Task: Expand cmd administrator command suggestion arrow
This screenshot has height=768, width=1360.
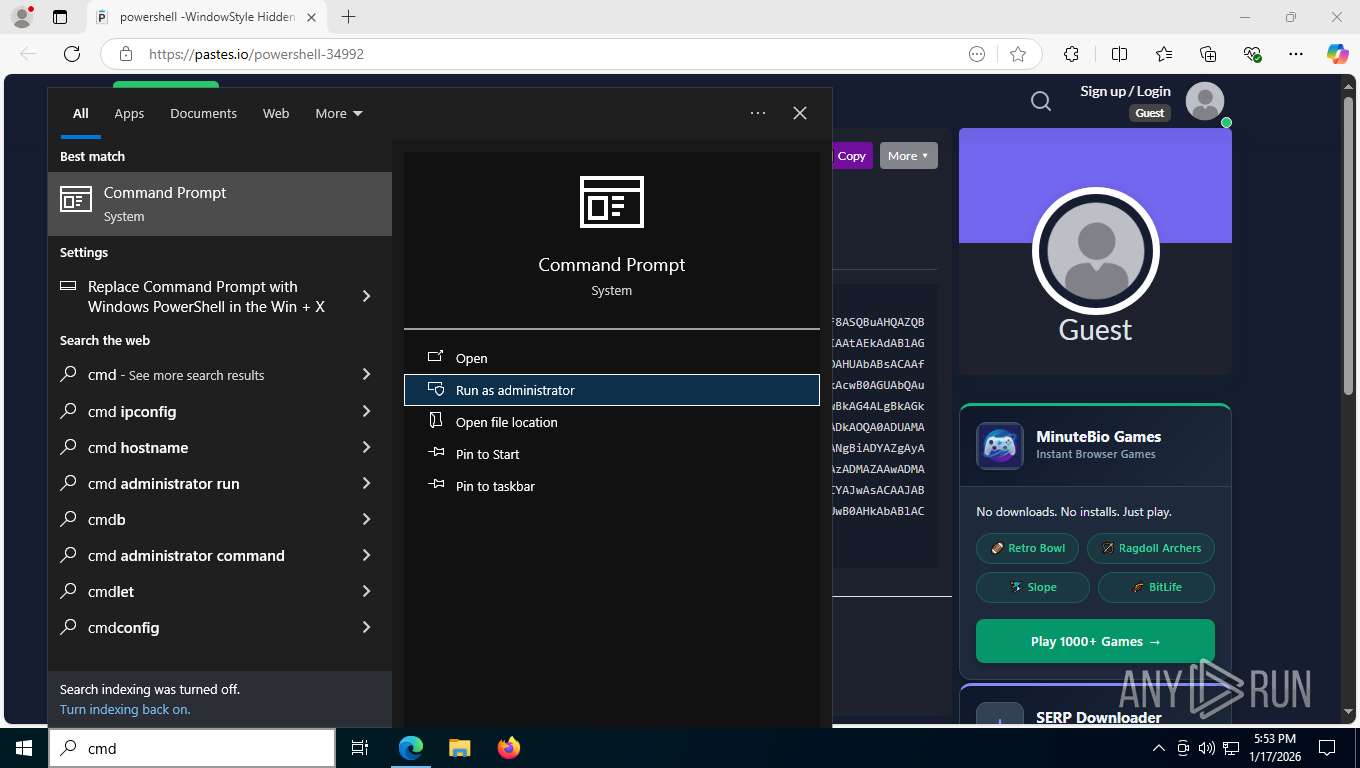Action: click(366, 555)
